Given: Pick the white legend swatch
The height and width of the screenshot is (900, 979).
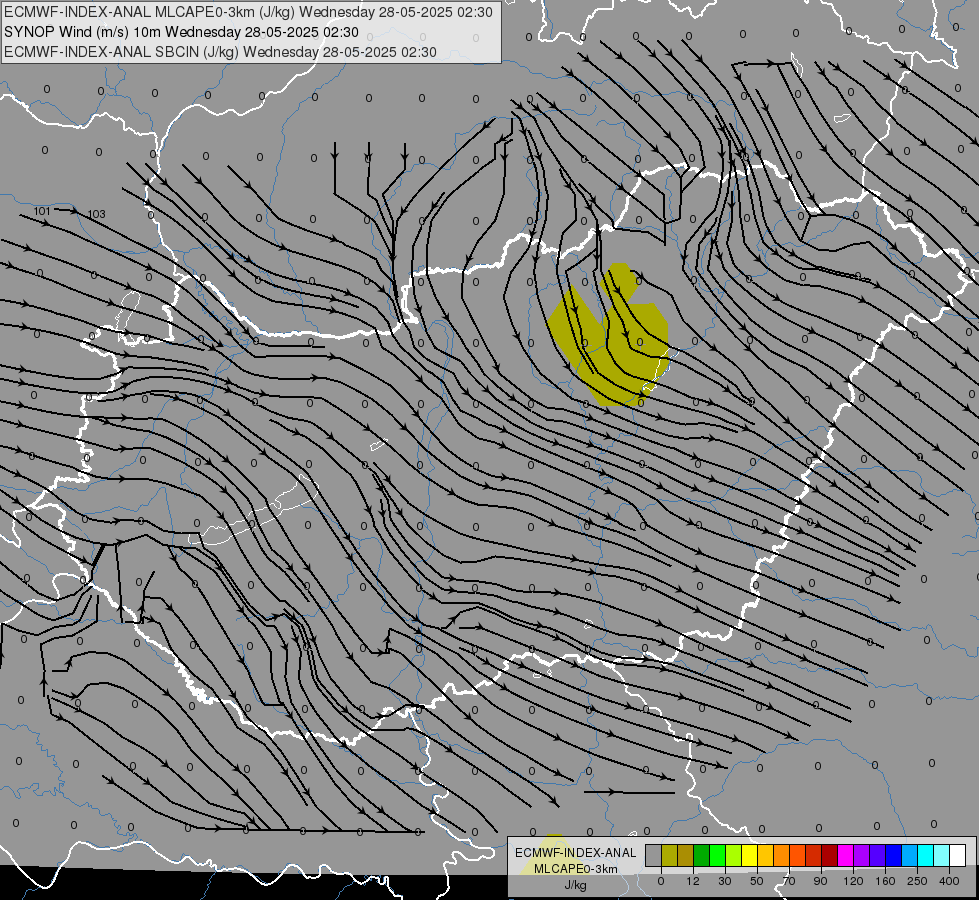Looking at the screenshot, I should point(958,855).
